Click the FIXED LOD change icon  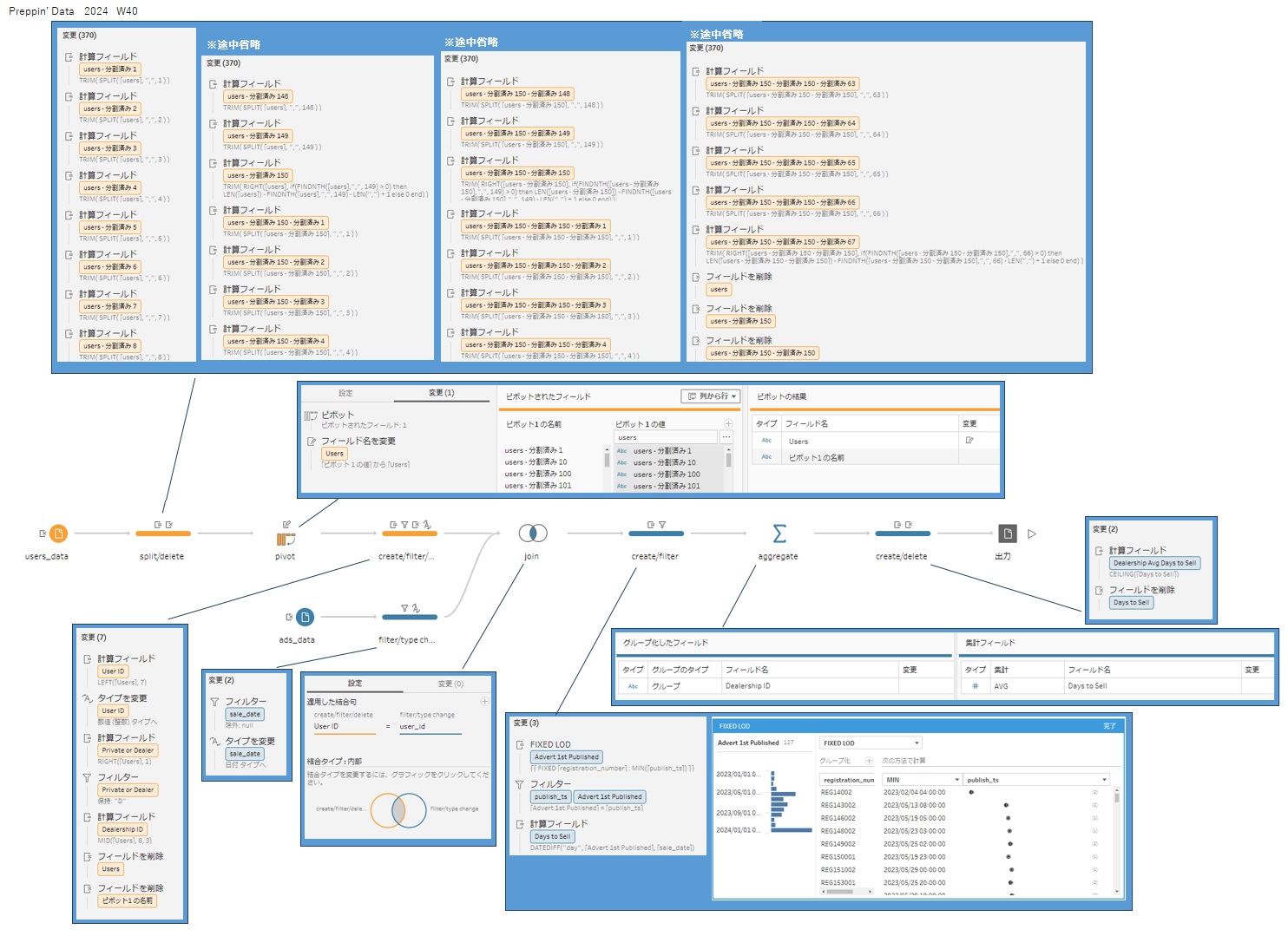click(520, 745)
